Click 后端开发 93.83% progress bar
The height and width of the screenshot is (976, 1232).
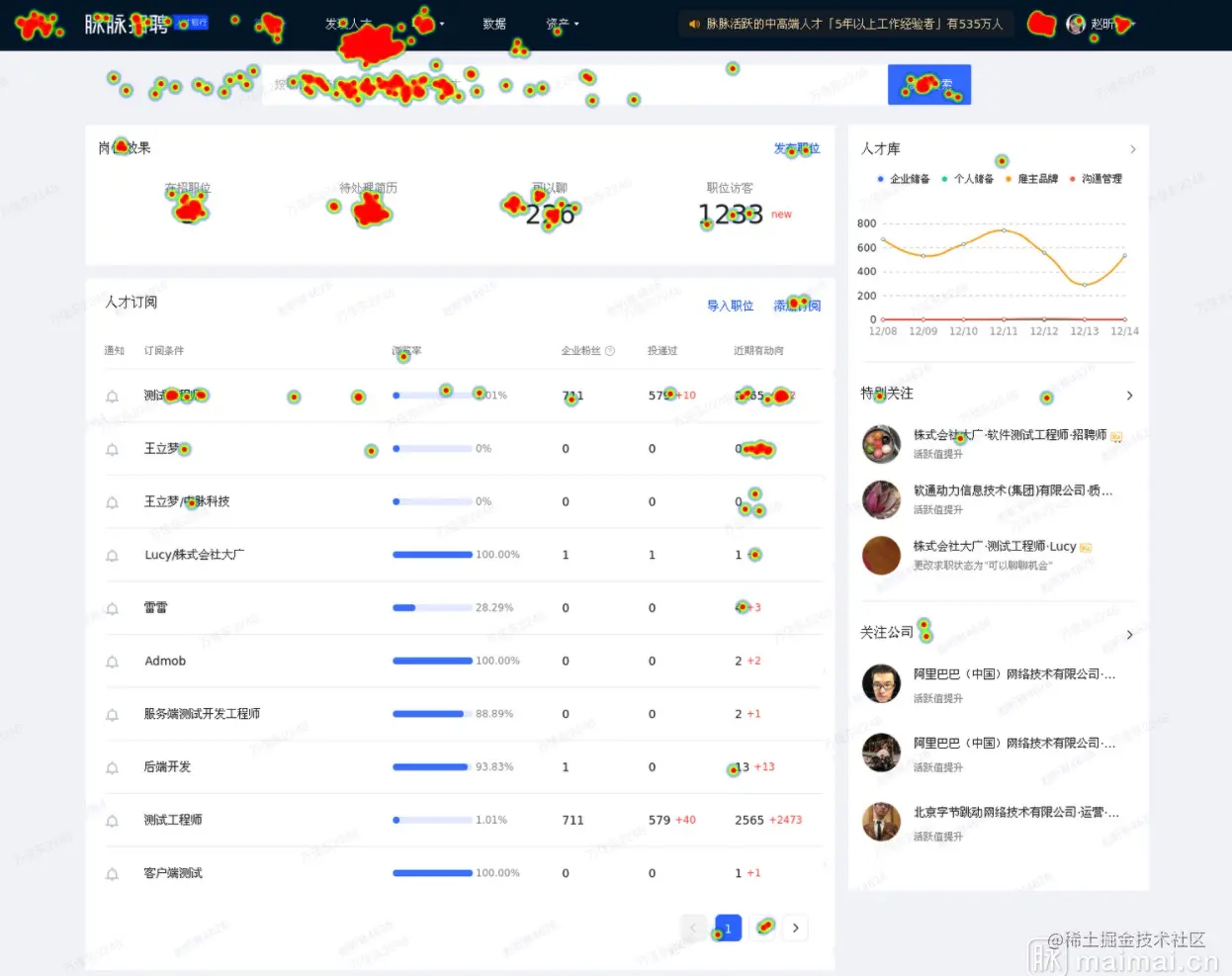point(432,767)
